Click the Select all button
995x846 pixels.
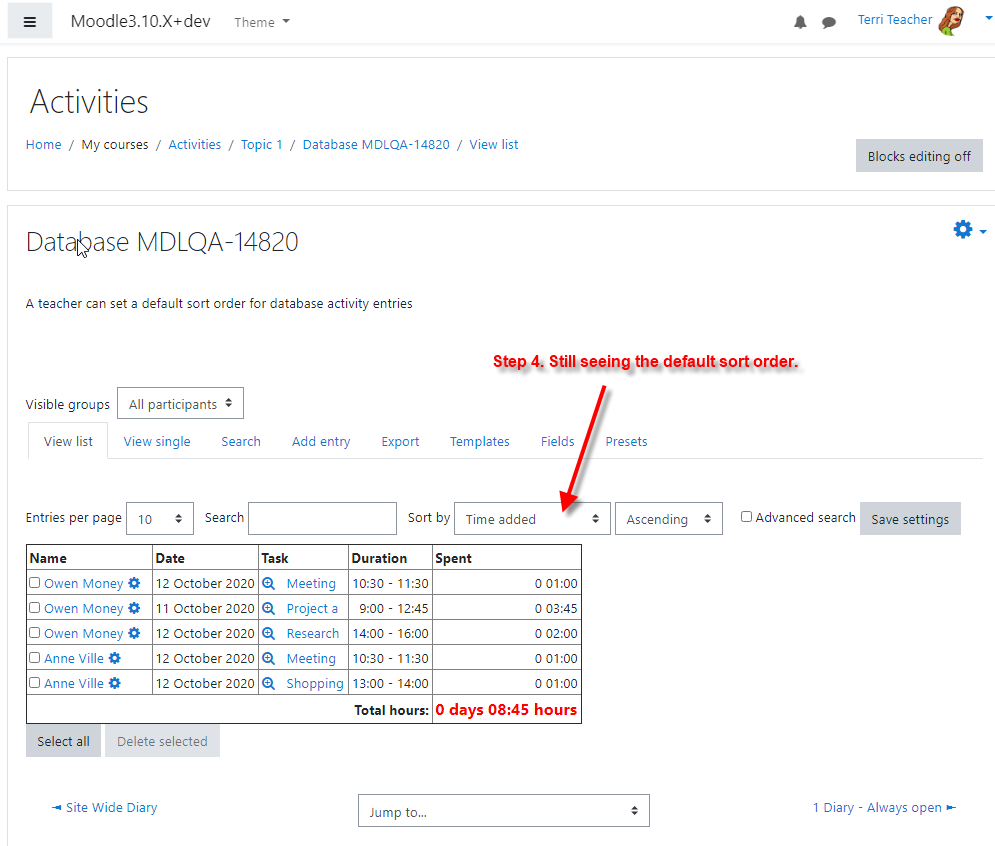pos(63,741)
